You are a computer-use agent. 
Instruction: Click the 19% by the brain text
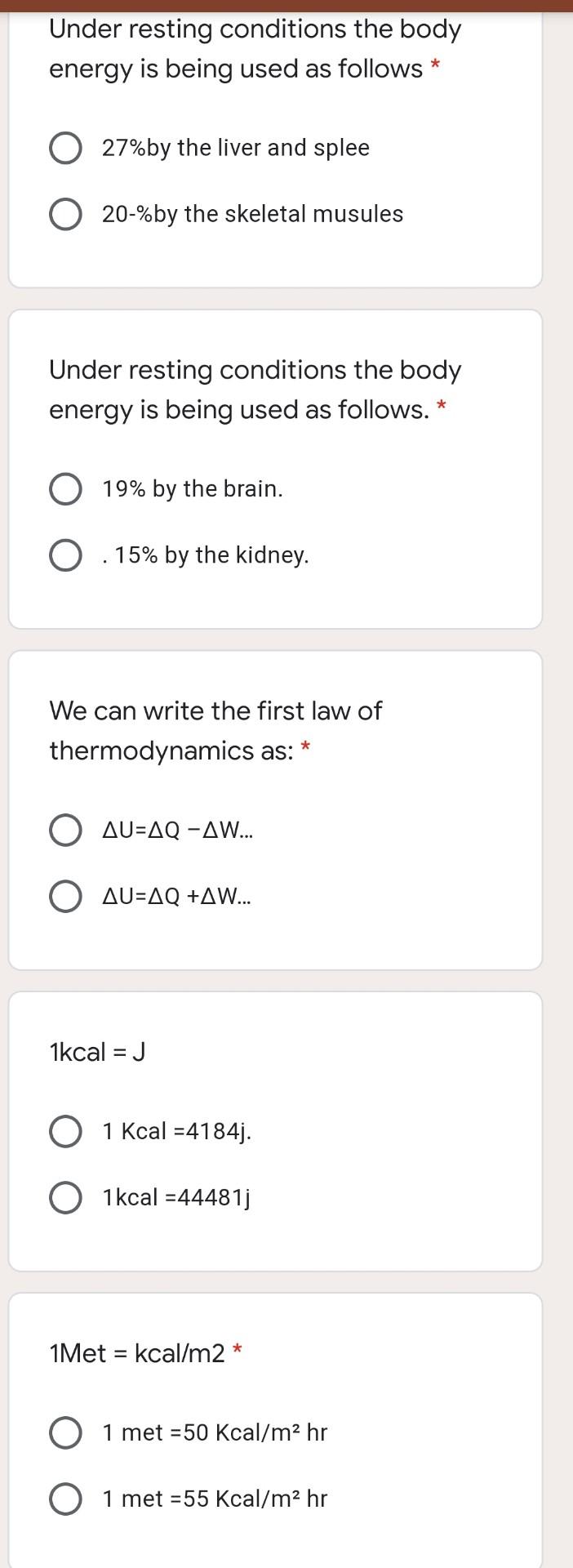tap(193, 489)
